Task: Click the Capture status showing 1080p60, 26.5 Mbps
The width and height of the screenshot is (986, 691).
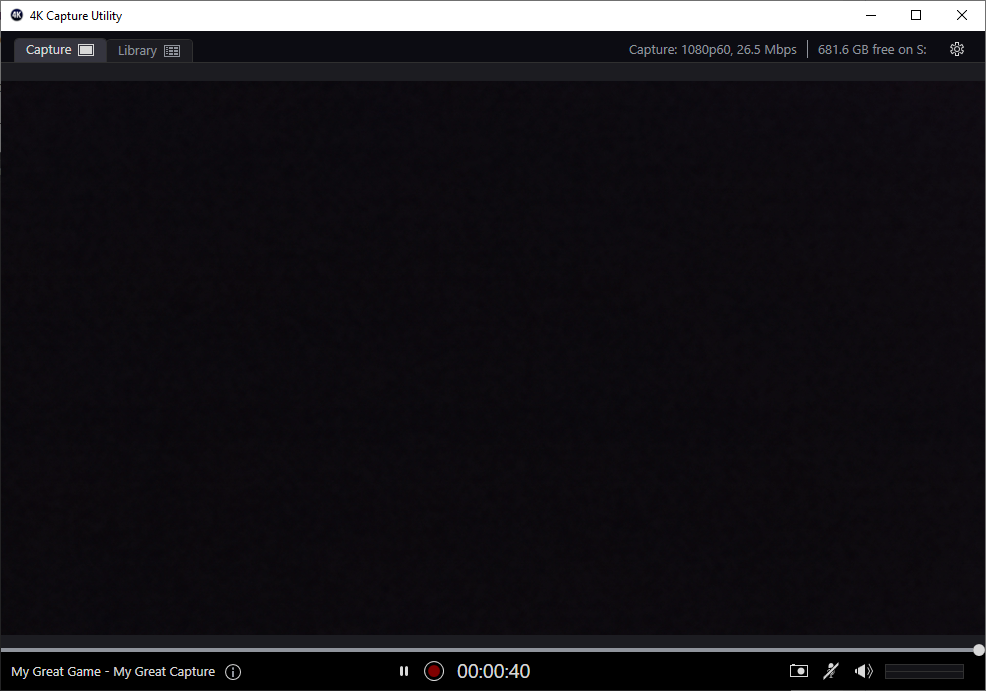Action: [712, 48]
